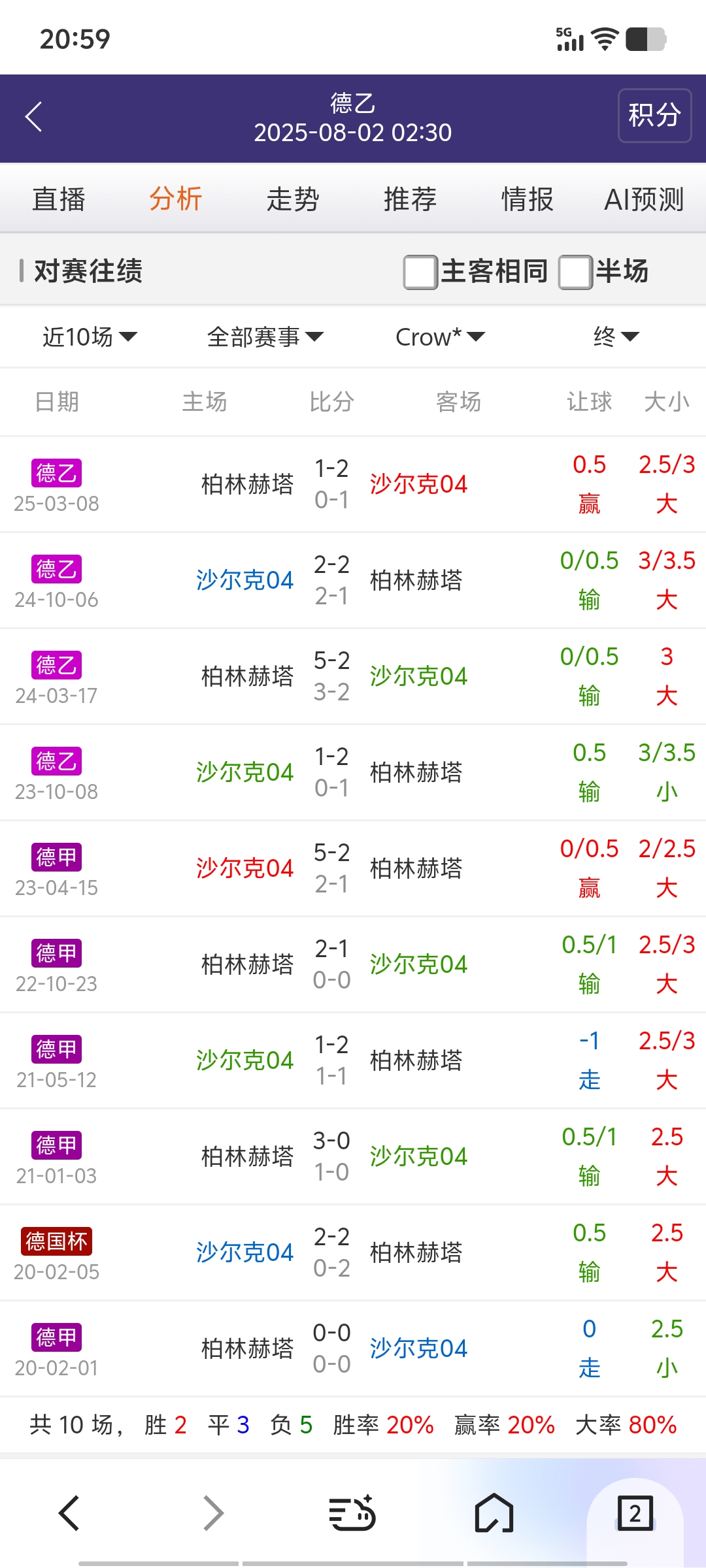Open the 全部赛事 filter dropdown
The height and width of the screenshot is (1568, 706).
coord(265,337)
